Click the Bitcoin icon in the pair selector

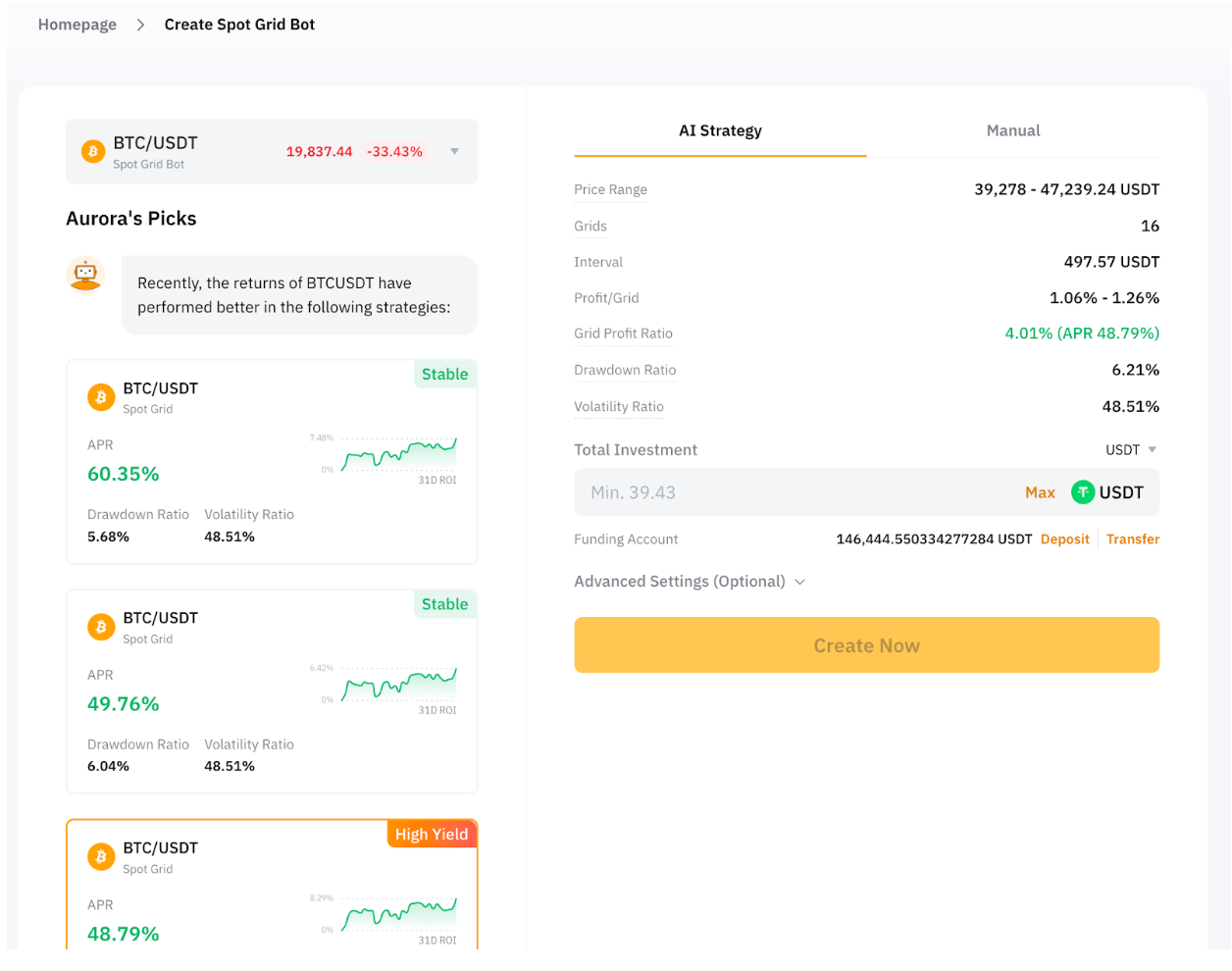tap(93, 152)
